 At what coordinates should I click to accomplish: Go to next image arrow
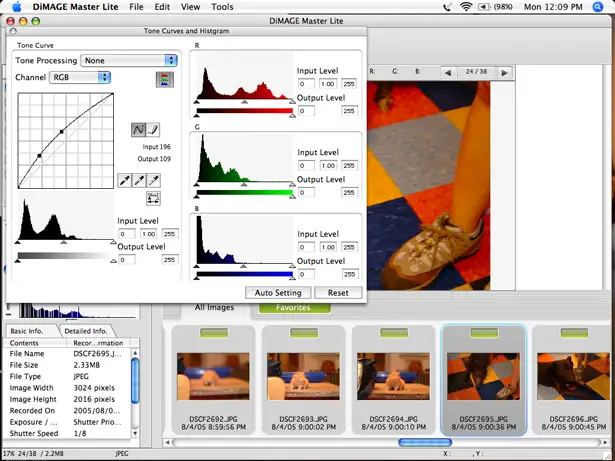504,73
